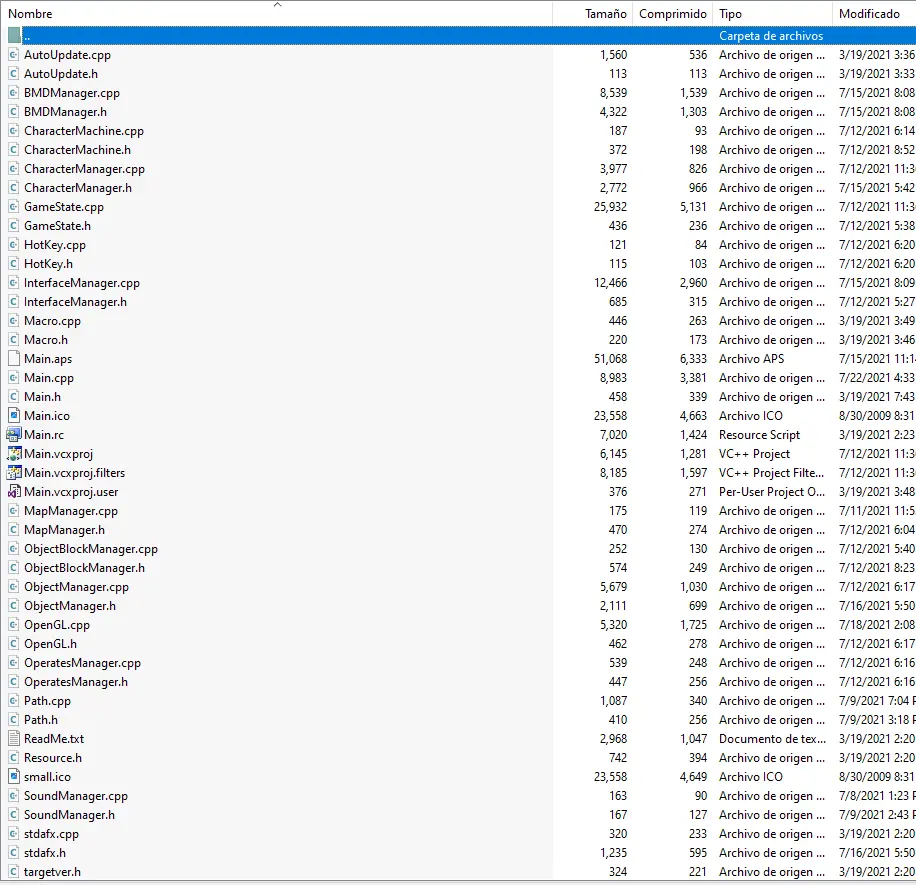The width and height of the screenshot is (916, 885).
Task: Click the size value 25,932 for GameState.cpp
Action: click(x=610, y=207)
